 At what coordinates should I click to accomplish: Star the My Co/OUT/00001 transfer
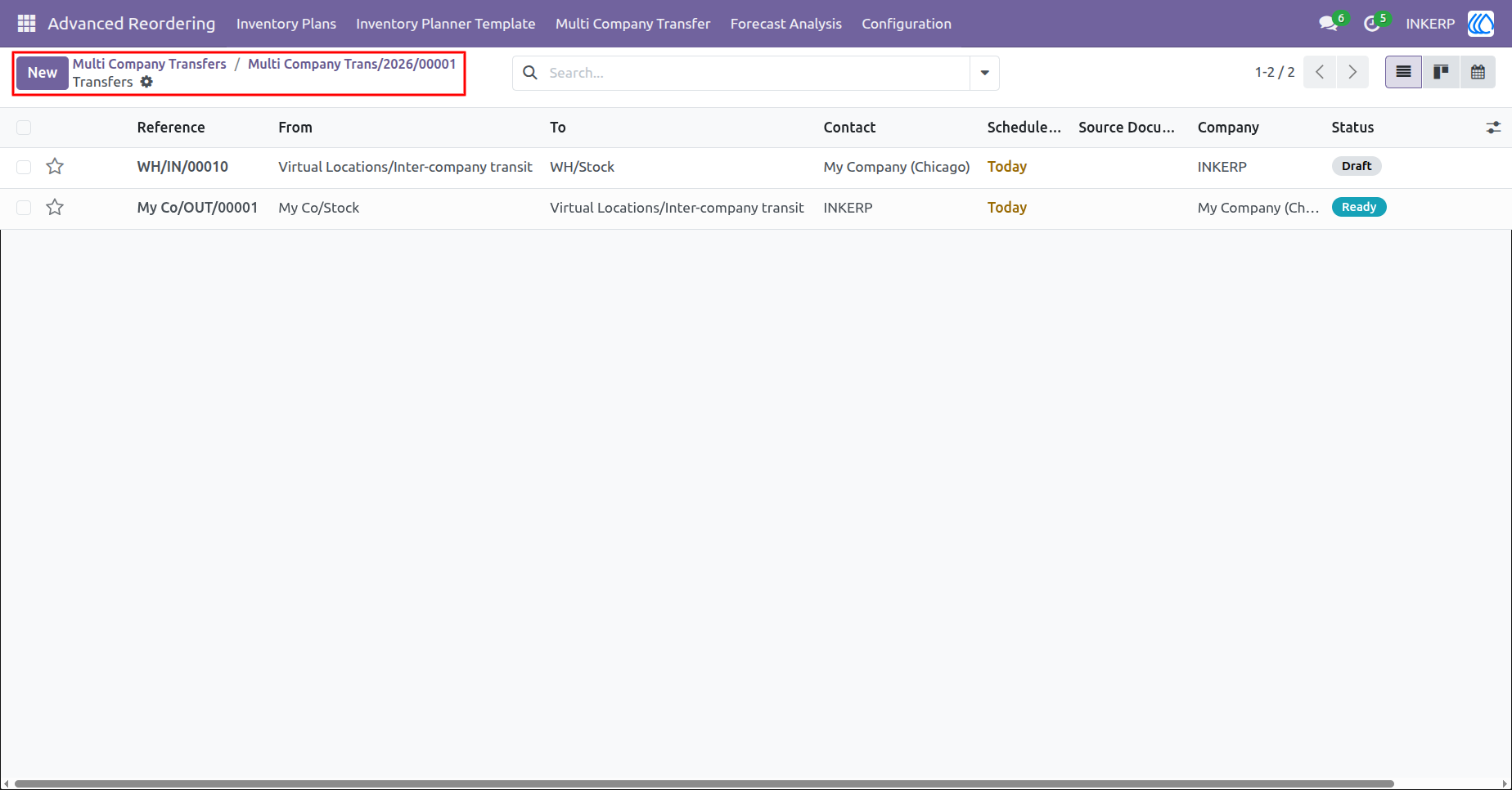pyautogui.click(x=55, y=208)
